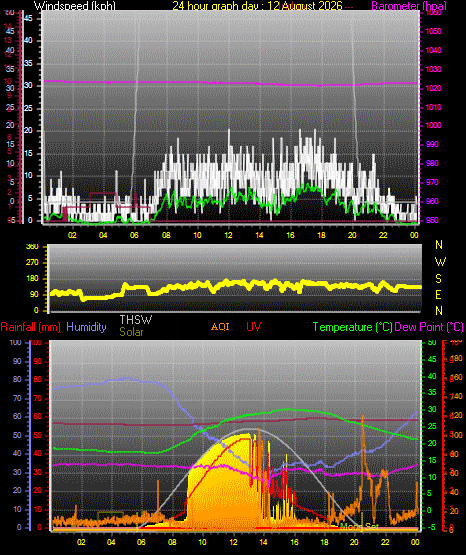Screen dimensions: 466x555
Task: Click the 'Windspeed (kph)' axis title
Action: coord(75,6)
